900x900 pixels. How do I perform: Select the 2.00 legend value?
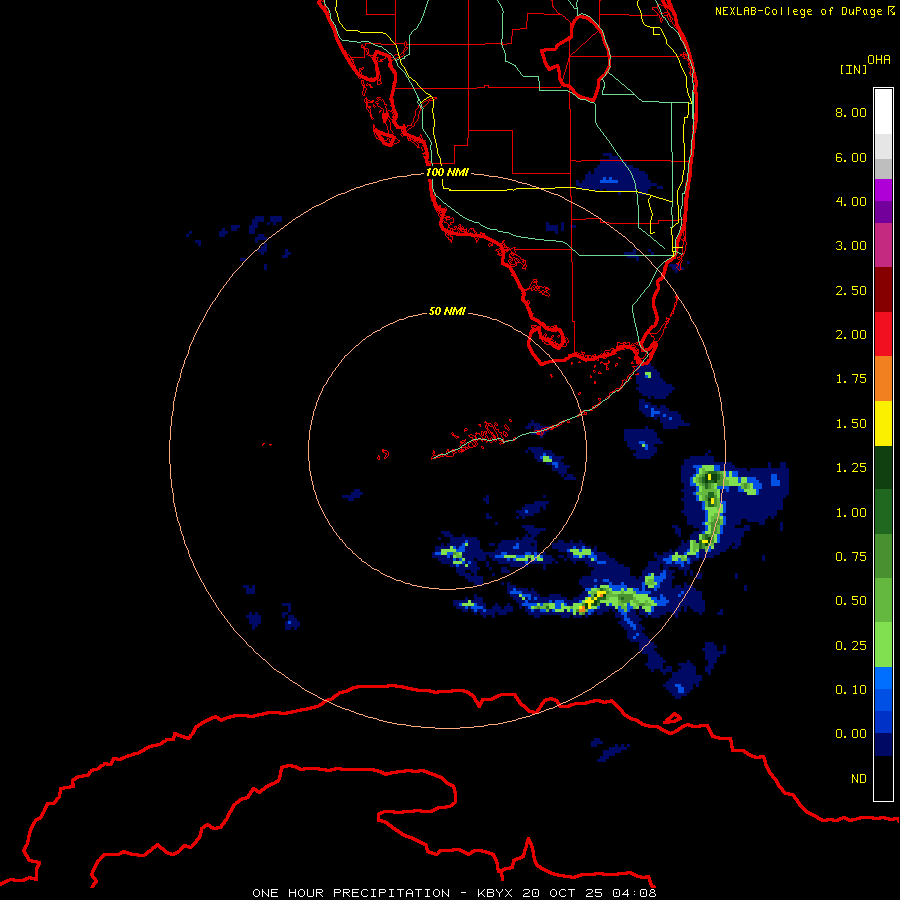pos(851,335)
